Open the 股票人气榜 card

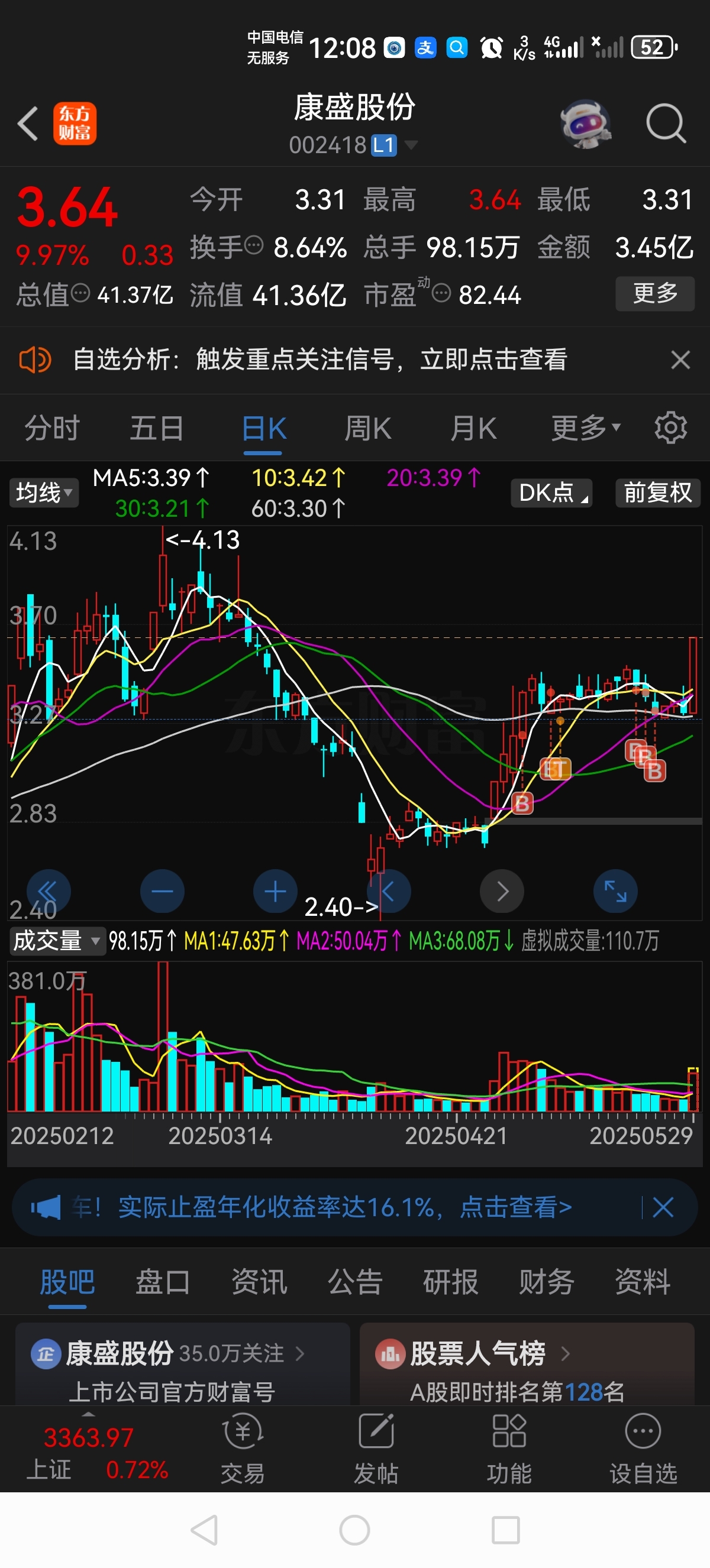pos(527,1364)
